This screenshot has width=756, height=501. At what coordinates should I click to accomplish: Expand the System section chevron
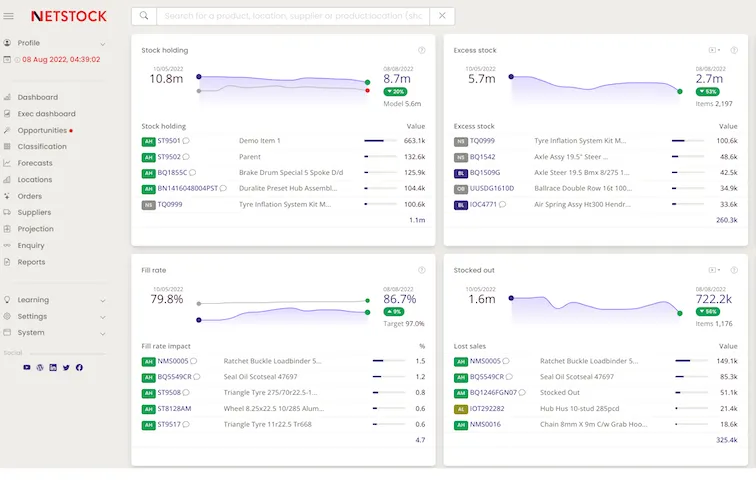[103, 333]
